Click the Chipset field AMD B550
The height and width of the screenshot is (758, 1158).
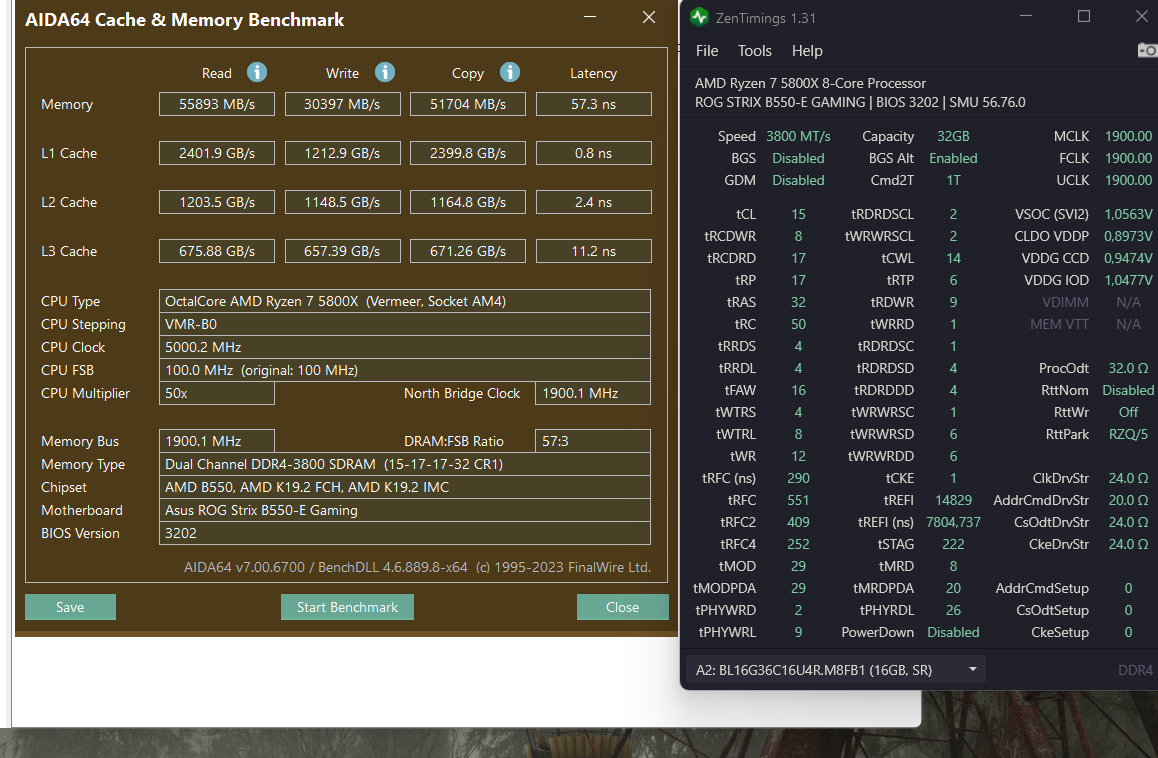pyautogui.click(x=405, y=487)
